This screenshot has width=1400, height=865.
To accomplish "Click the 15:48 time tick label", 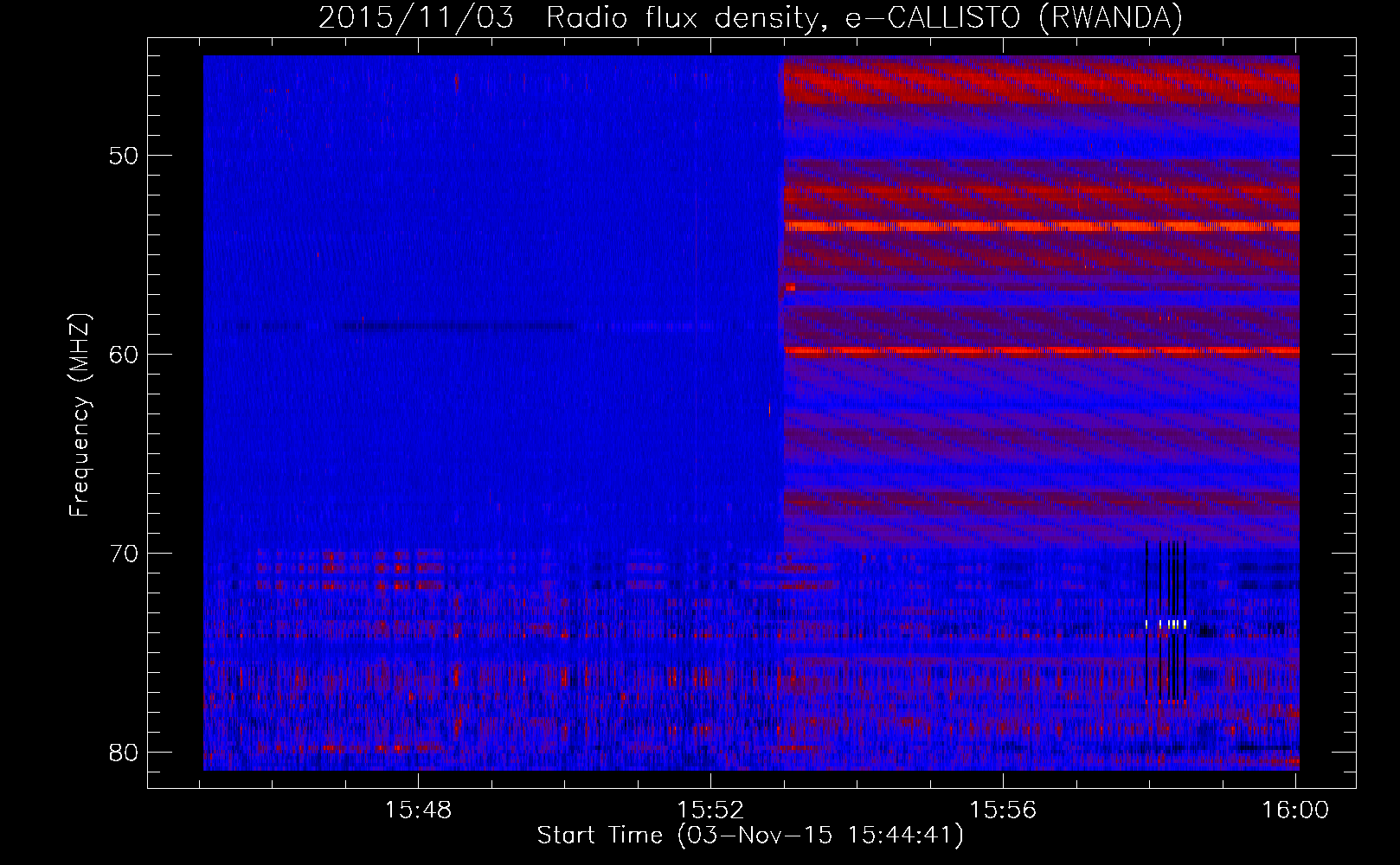I will 418,810.
